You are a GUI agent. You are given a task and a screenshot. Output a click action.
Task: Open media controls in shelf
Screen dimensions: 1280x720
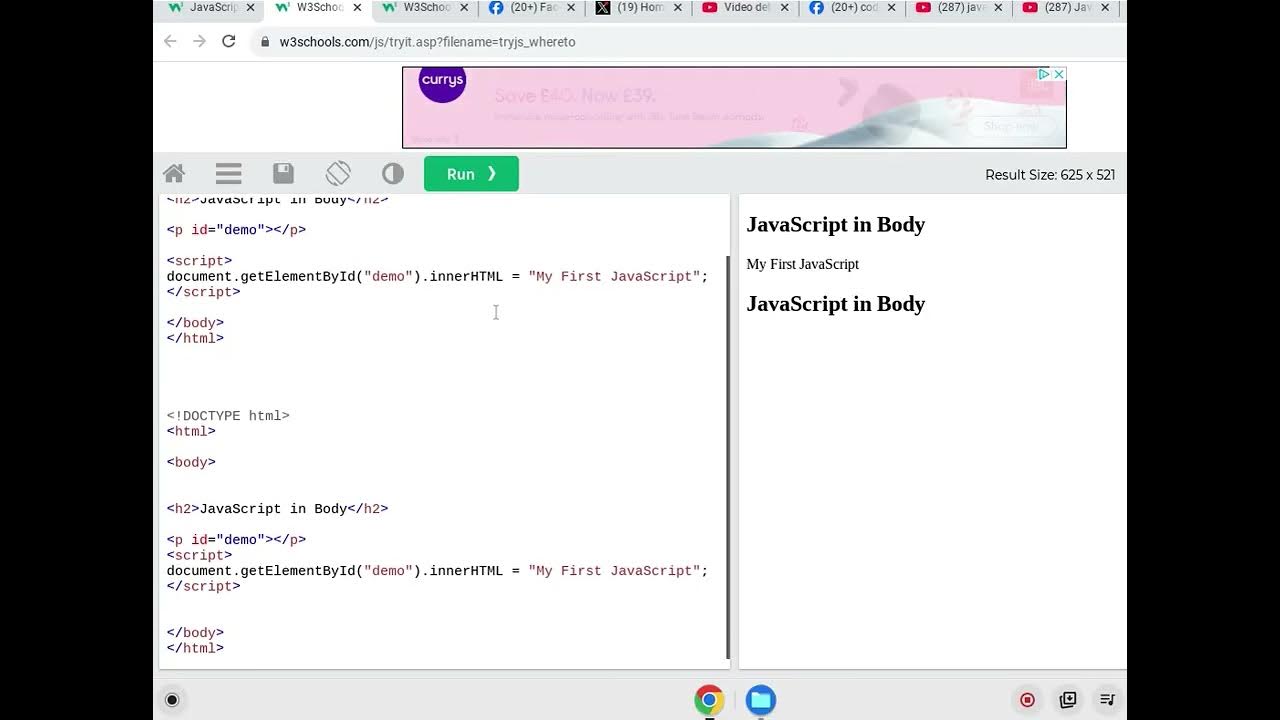(1107, 700)
